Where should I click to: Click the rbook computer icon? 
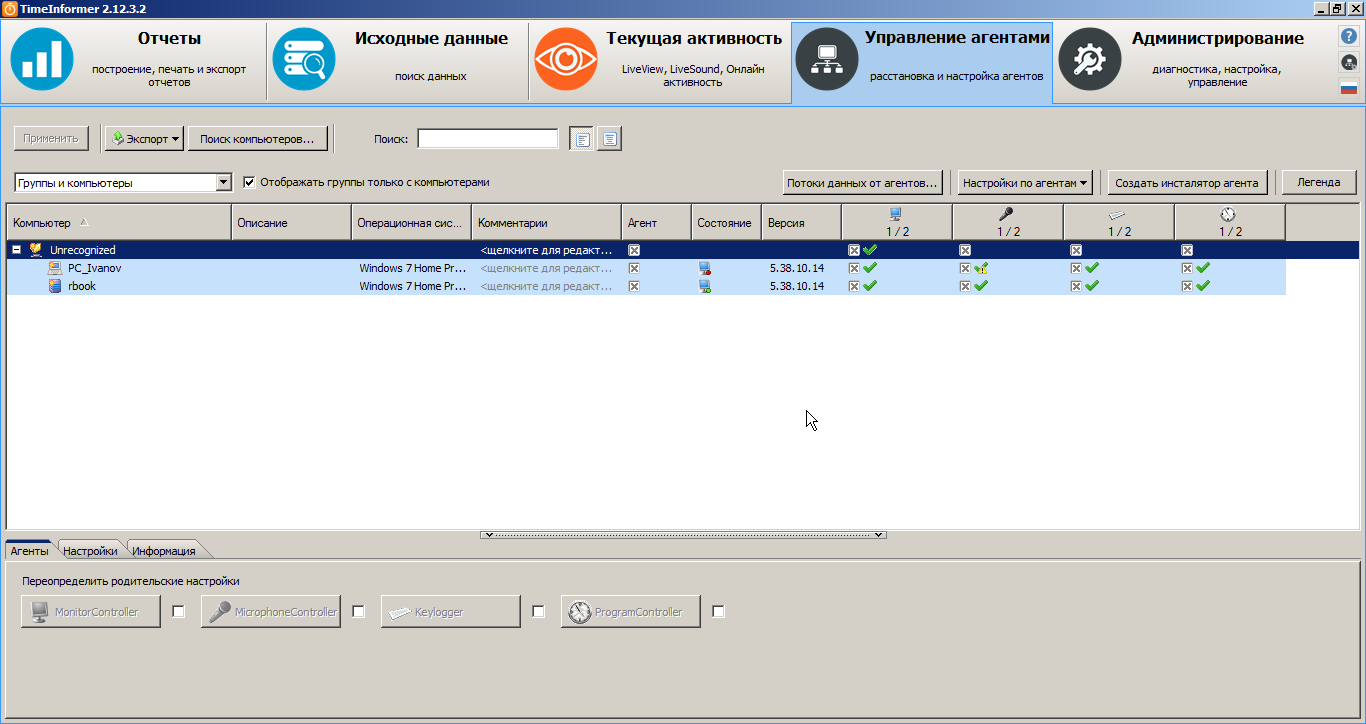[x=55, y=286]
